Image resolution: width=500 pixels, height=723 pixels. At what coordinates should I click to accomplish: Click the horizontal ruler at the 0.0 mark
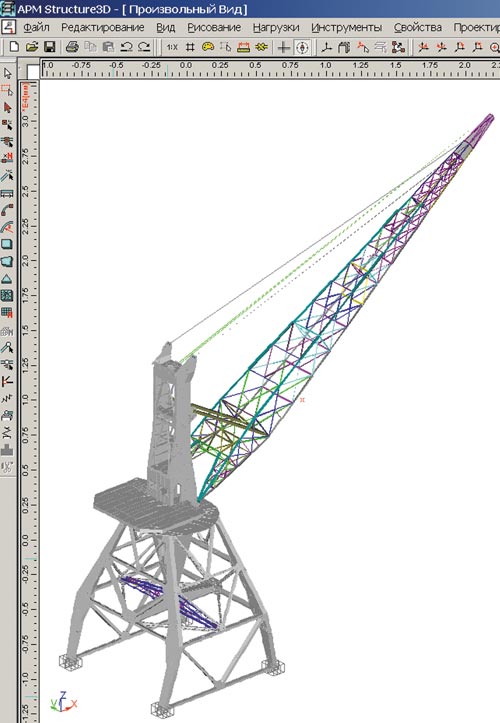pyautogui.click(x=186, y=65)
